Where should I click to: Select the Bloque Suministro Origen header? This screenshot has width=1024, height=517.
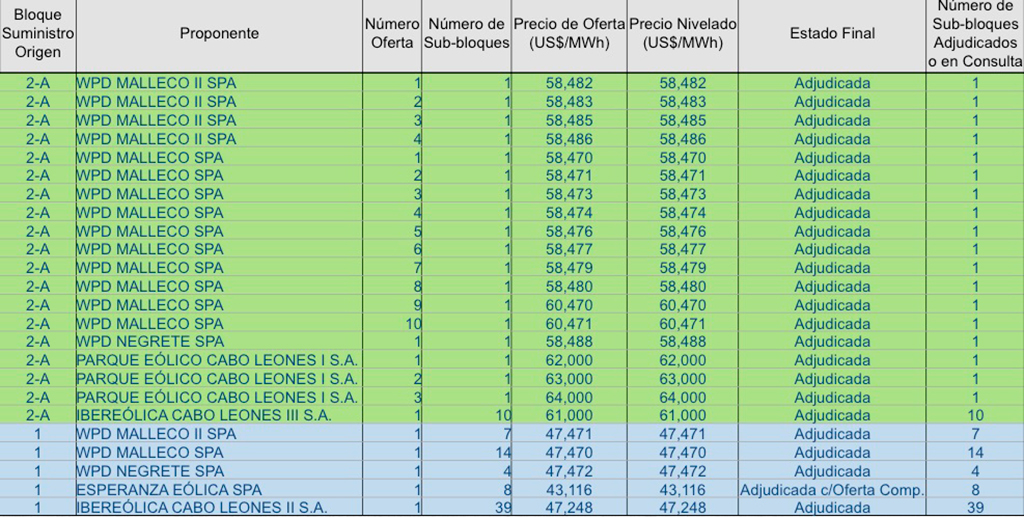click(x=37, y=33)
